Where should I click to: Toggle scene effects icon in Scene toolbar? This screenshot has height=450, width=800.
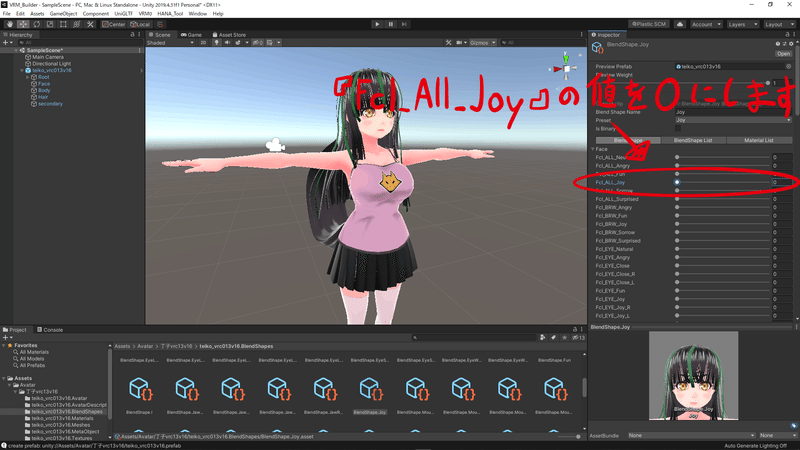tap(238, 43)
